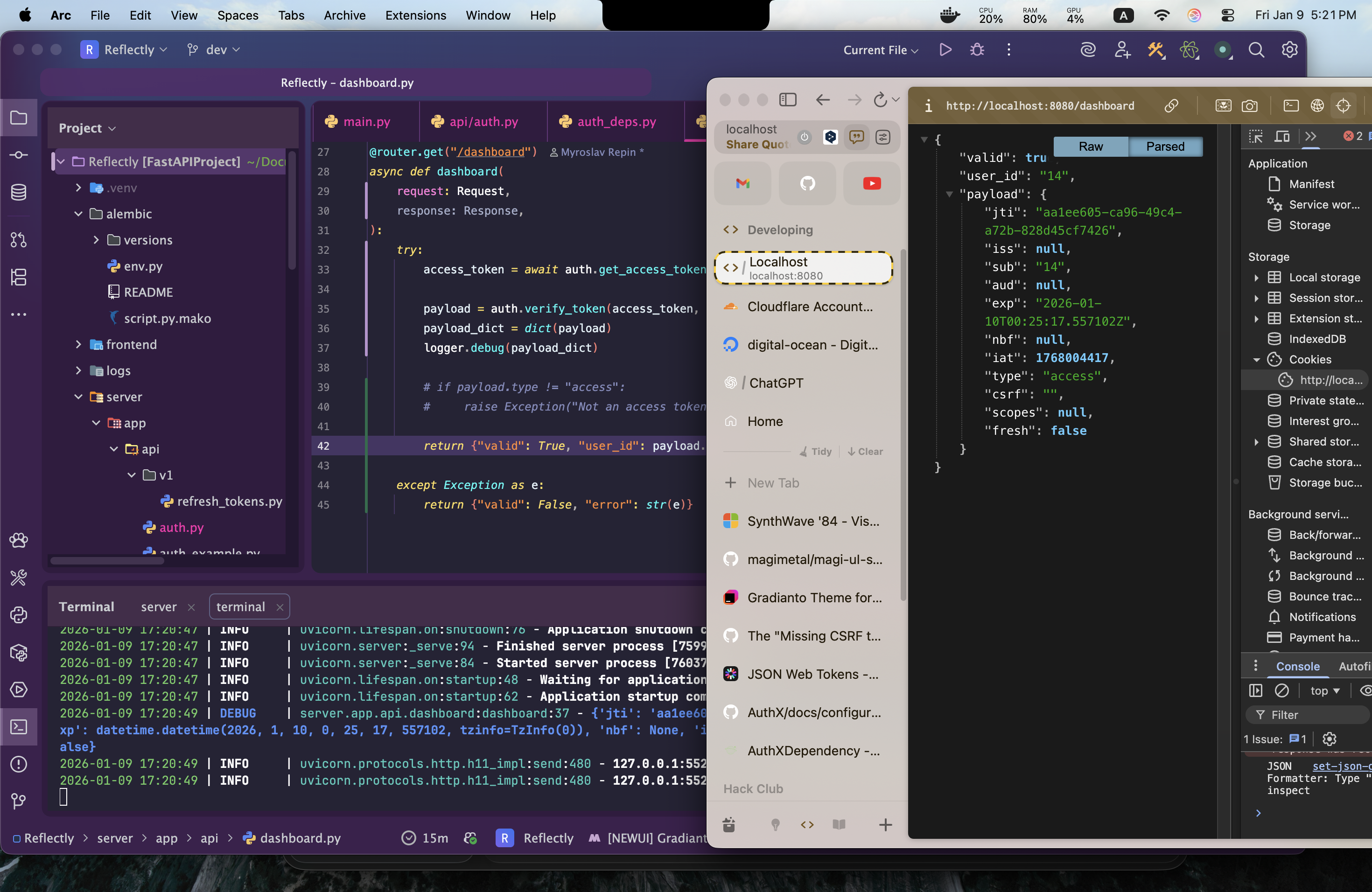Switch to api/auth.py editor tab
1372x892 pixels.
pyautogui.click(x=483, y=122)
